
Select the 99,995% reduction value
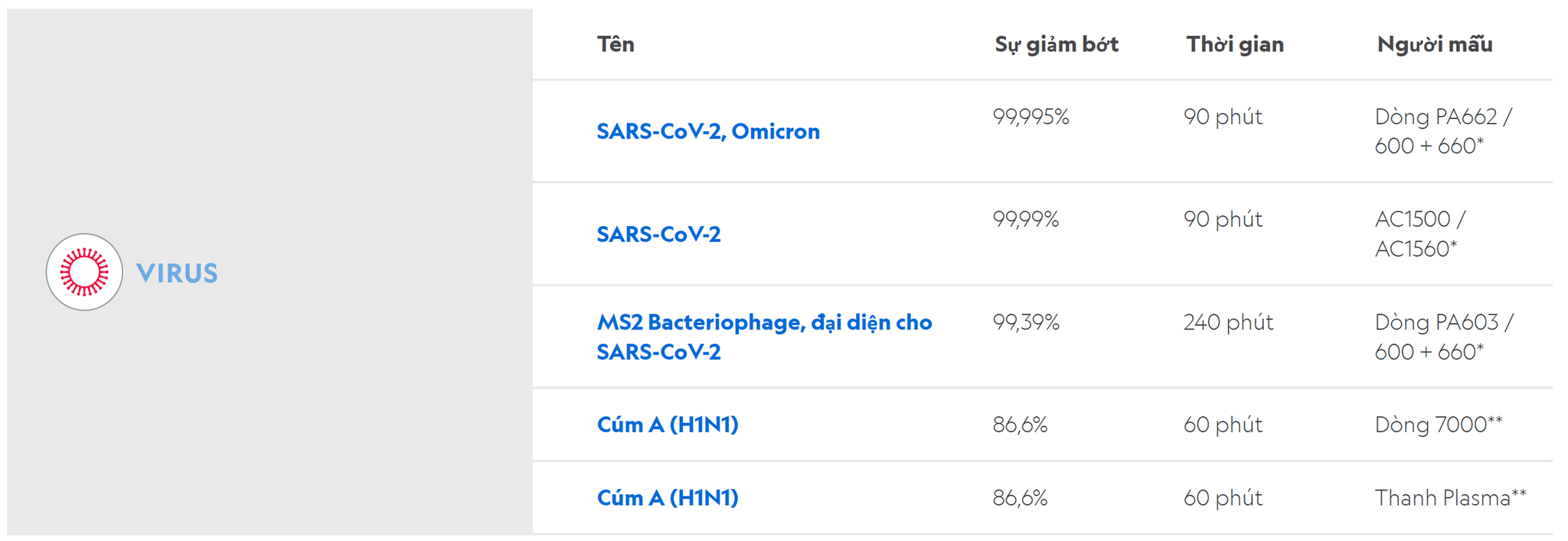coord(1031,116)
